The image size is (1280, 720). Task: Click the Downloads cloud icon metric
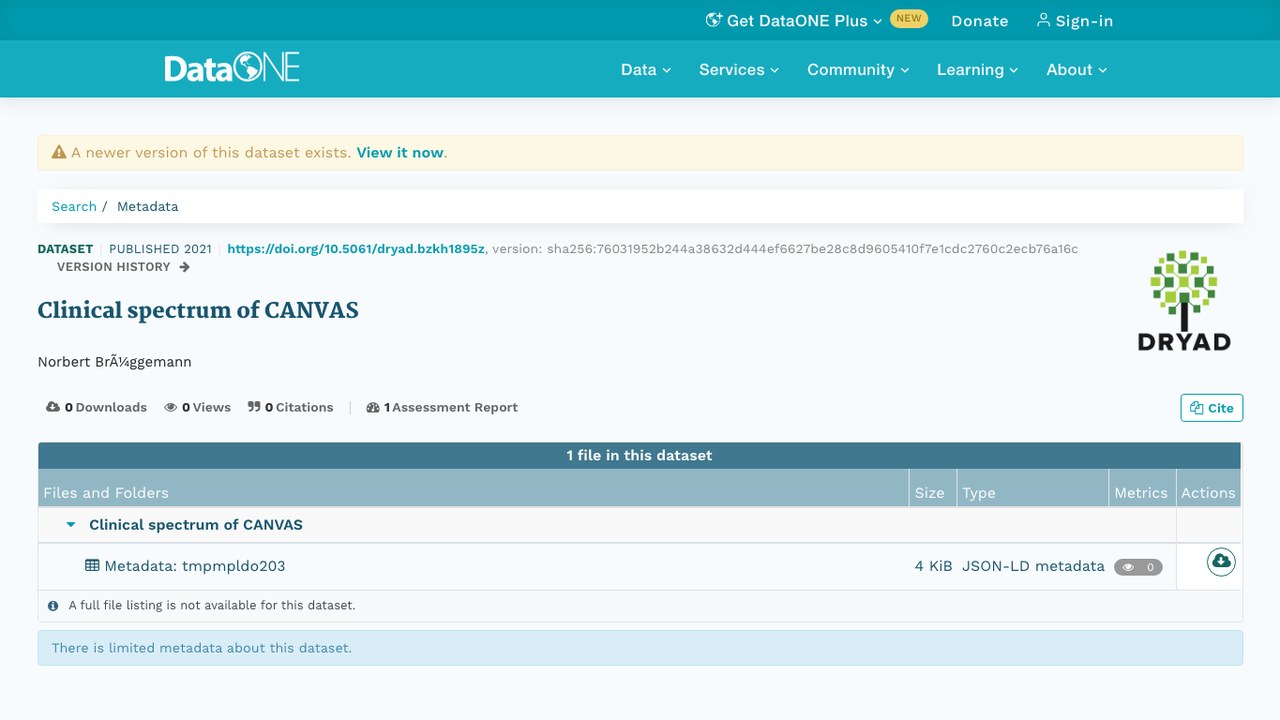[53, 407]
